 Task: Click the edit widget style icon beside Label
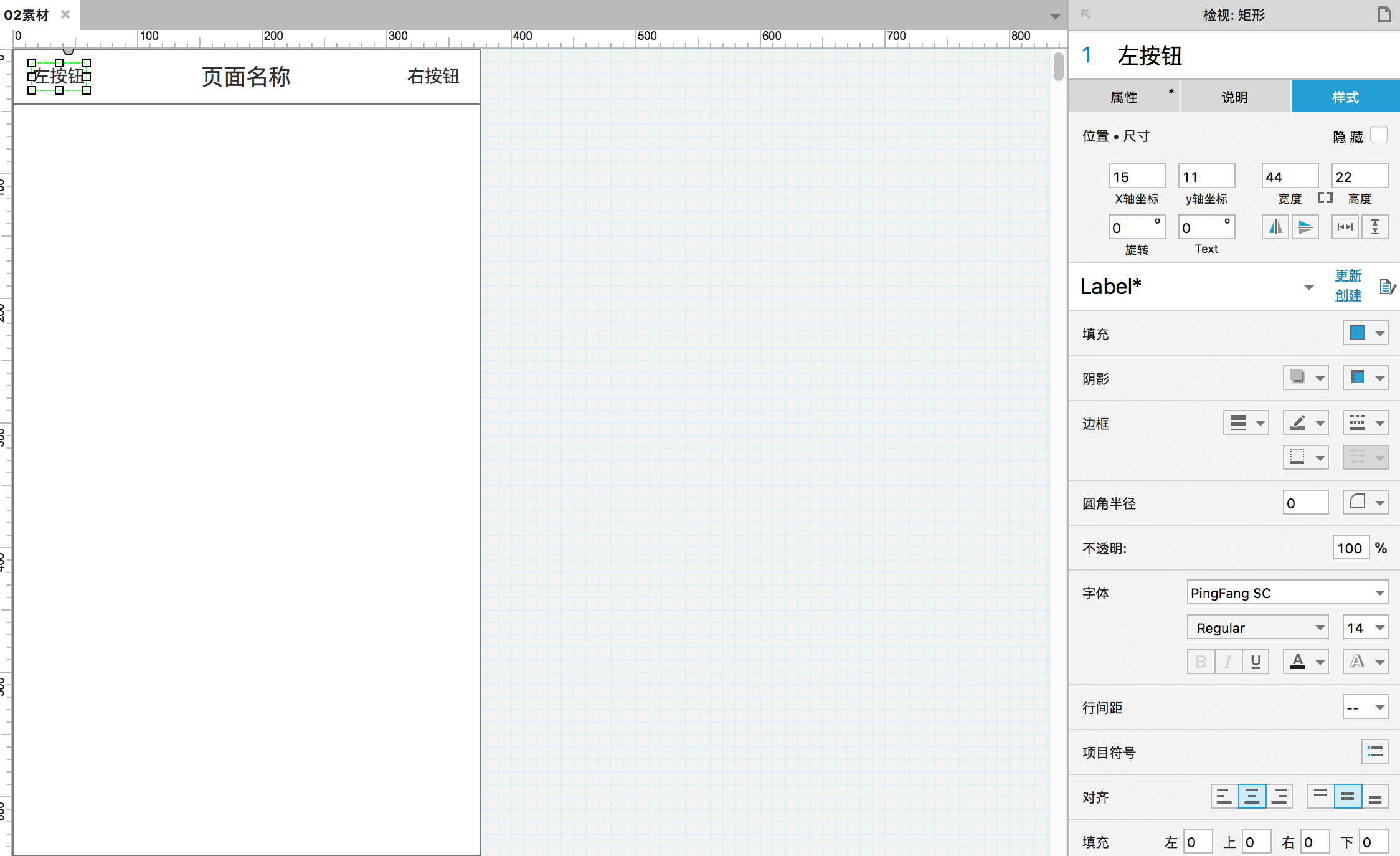pos(1388,287)
